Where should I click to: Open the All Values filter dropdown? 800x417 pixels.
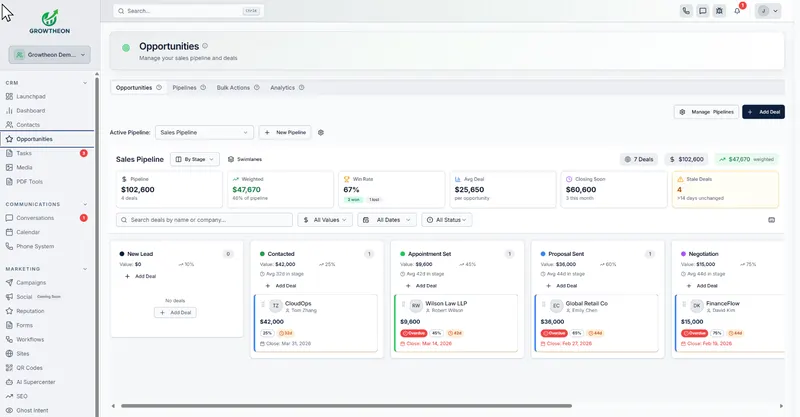[x=325, y=220]
